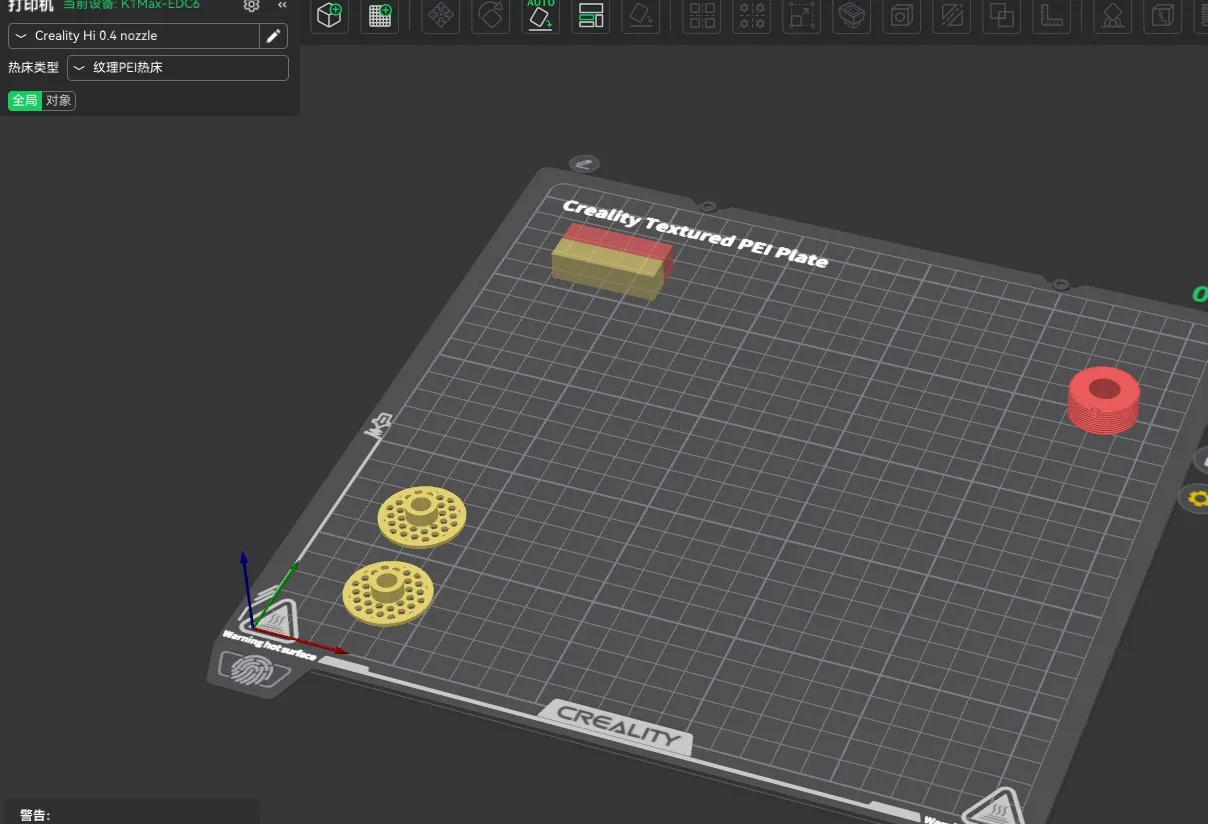Screen dimensions: 1208x824
Task: Click the Add model cube icon
Action: pyautogui.click(x=329, y=16)
